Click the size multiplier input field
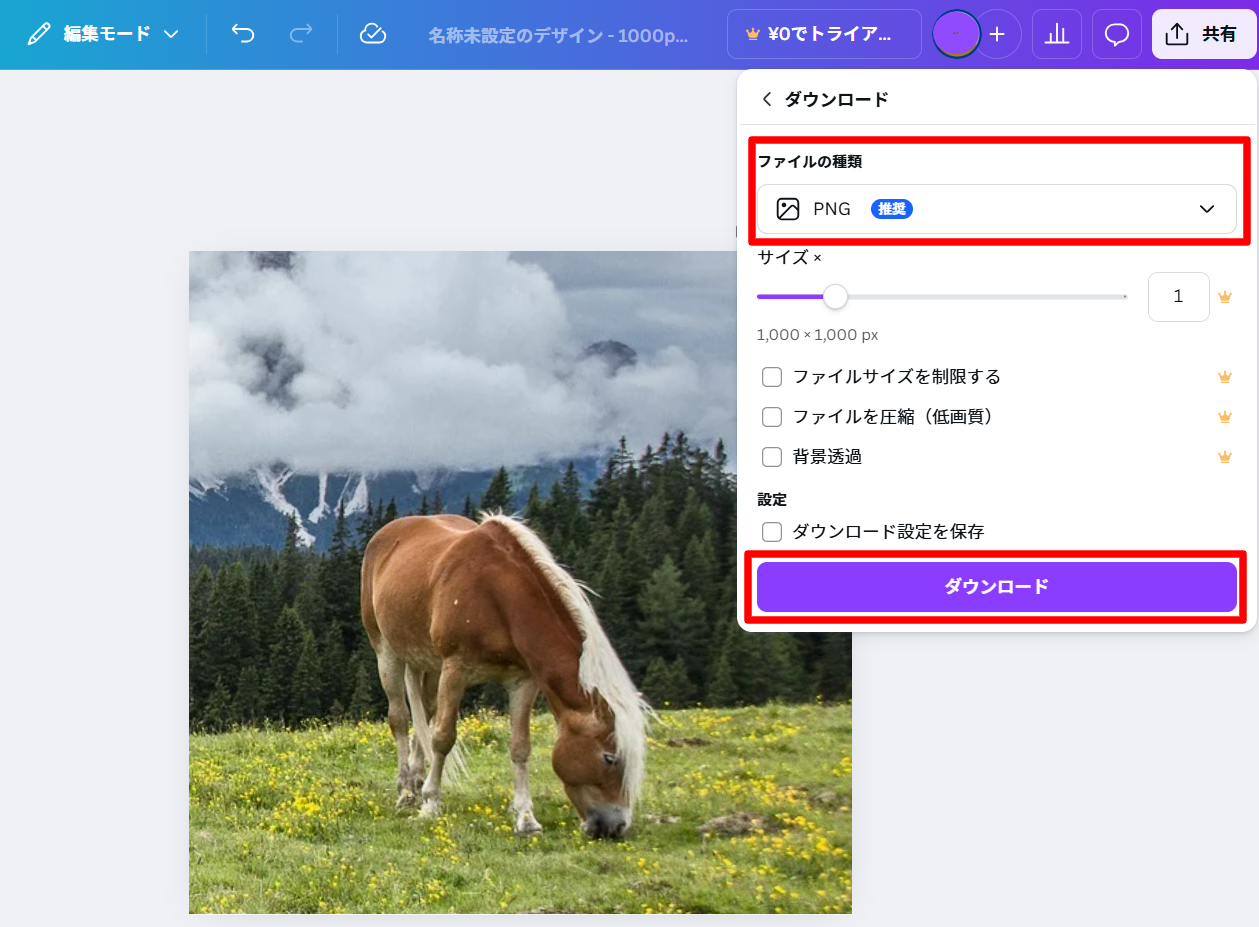1259x927 pixels. (1178, 297)
